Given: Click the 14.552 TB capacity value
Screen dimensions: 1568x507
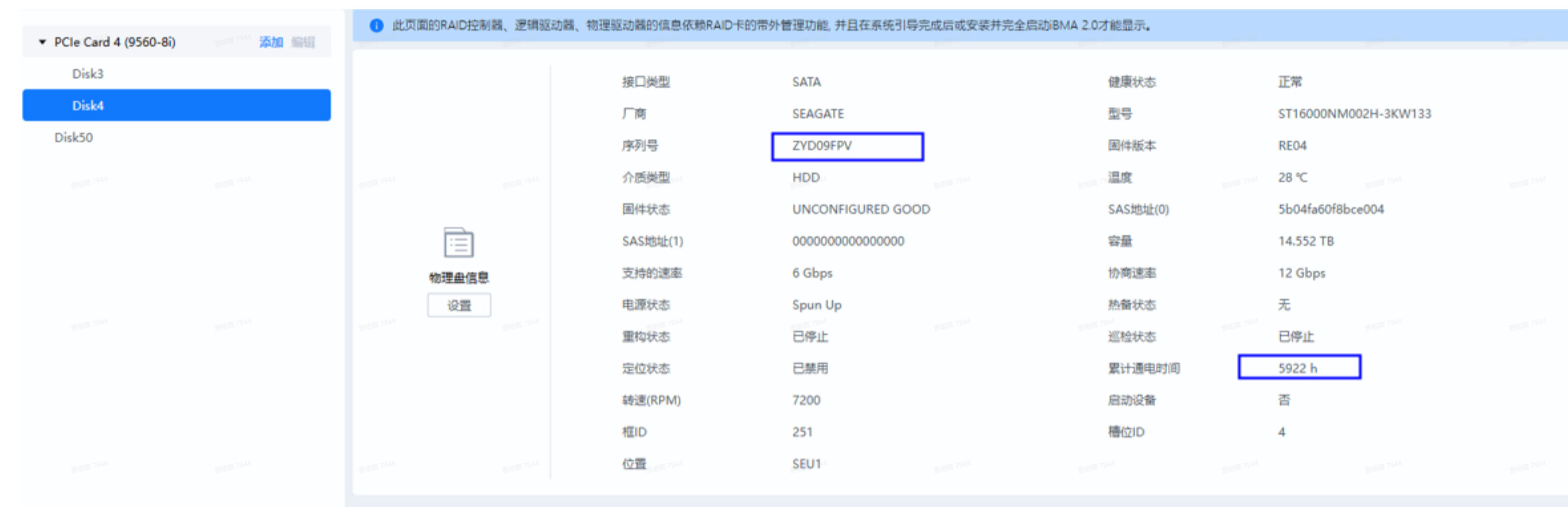Looking at the screenshot, I should 1305,241.
